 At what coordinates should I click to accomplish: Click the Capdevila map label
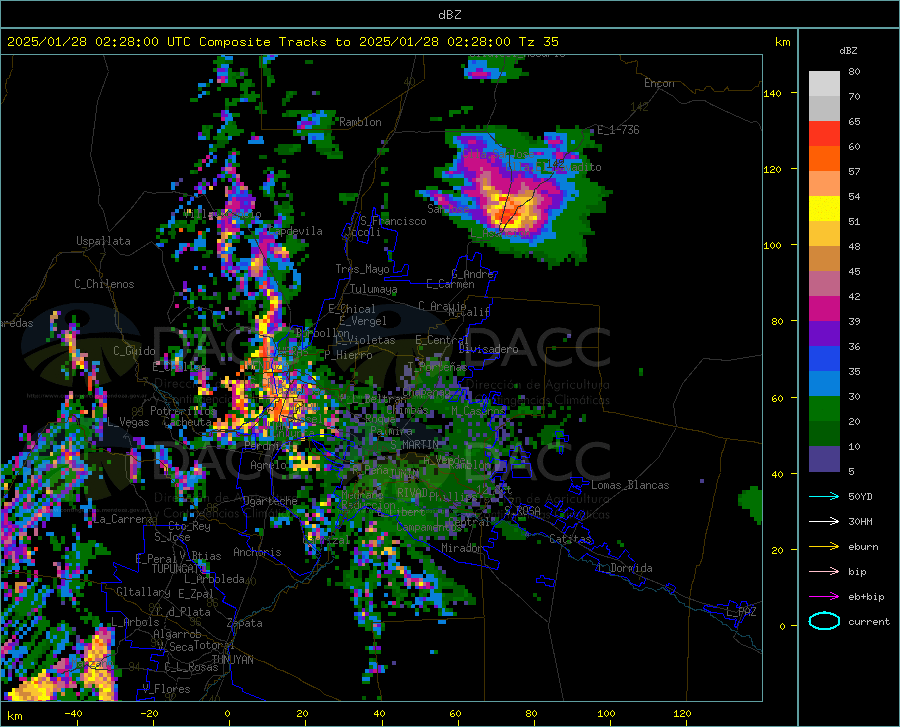(296, 231)
